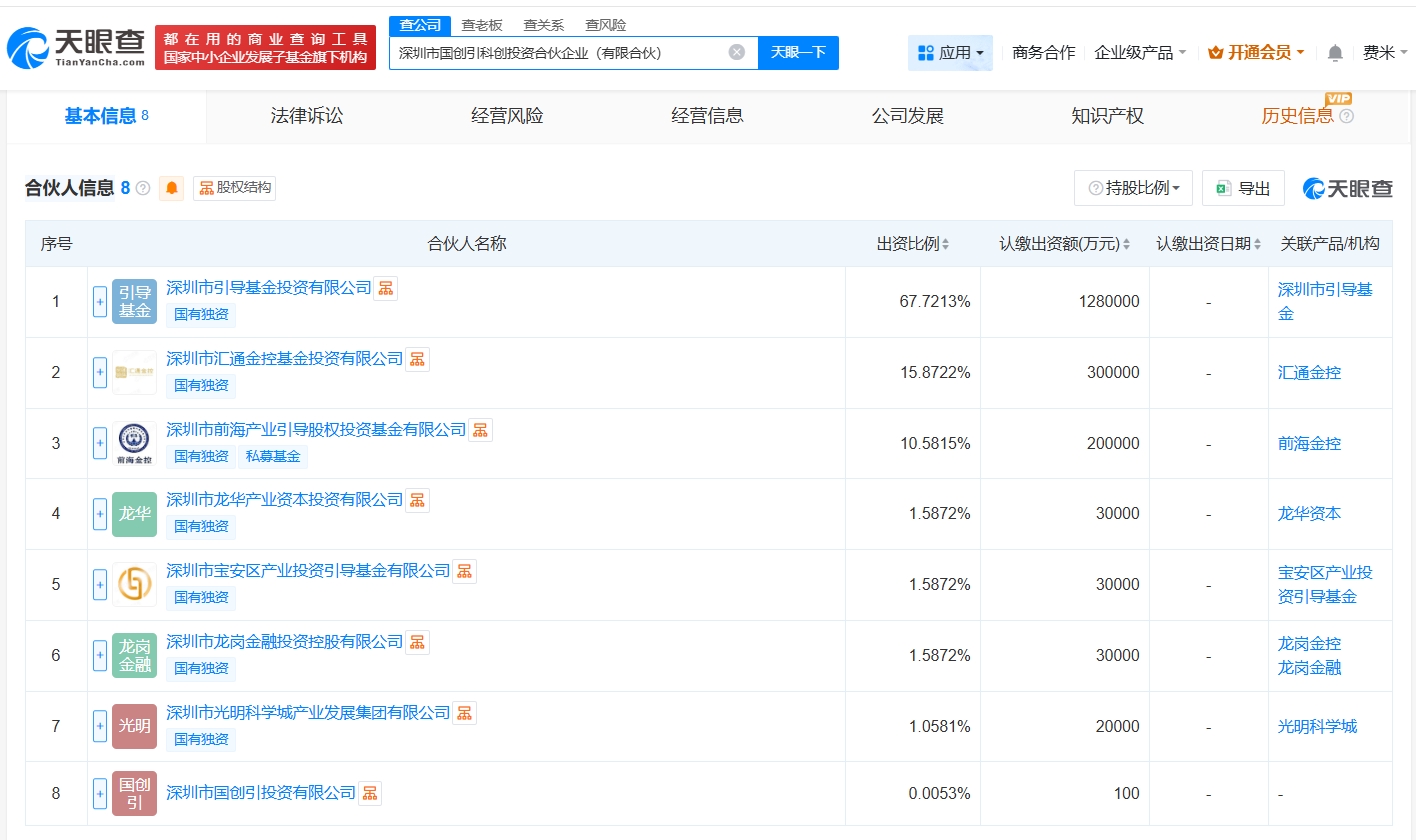1416x840 pixels.
Task: Click the 导出 export button
Action: click(1243, 188)
